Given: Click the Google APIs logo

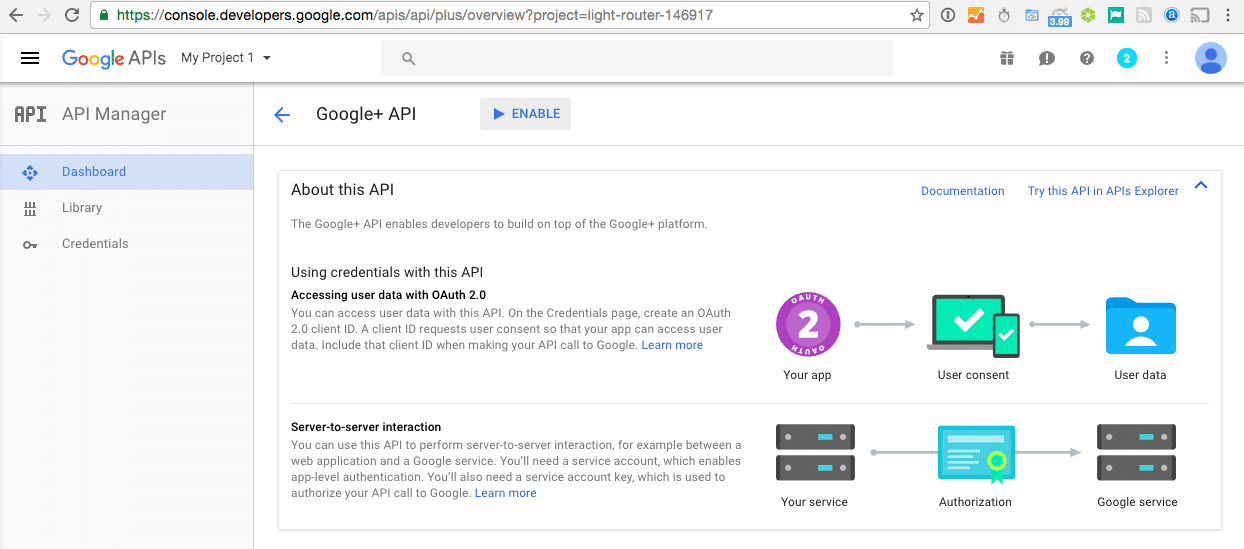Looking at the screenshot, I should pos(114,58).
